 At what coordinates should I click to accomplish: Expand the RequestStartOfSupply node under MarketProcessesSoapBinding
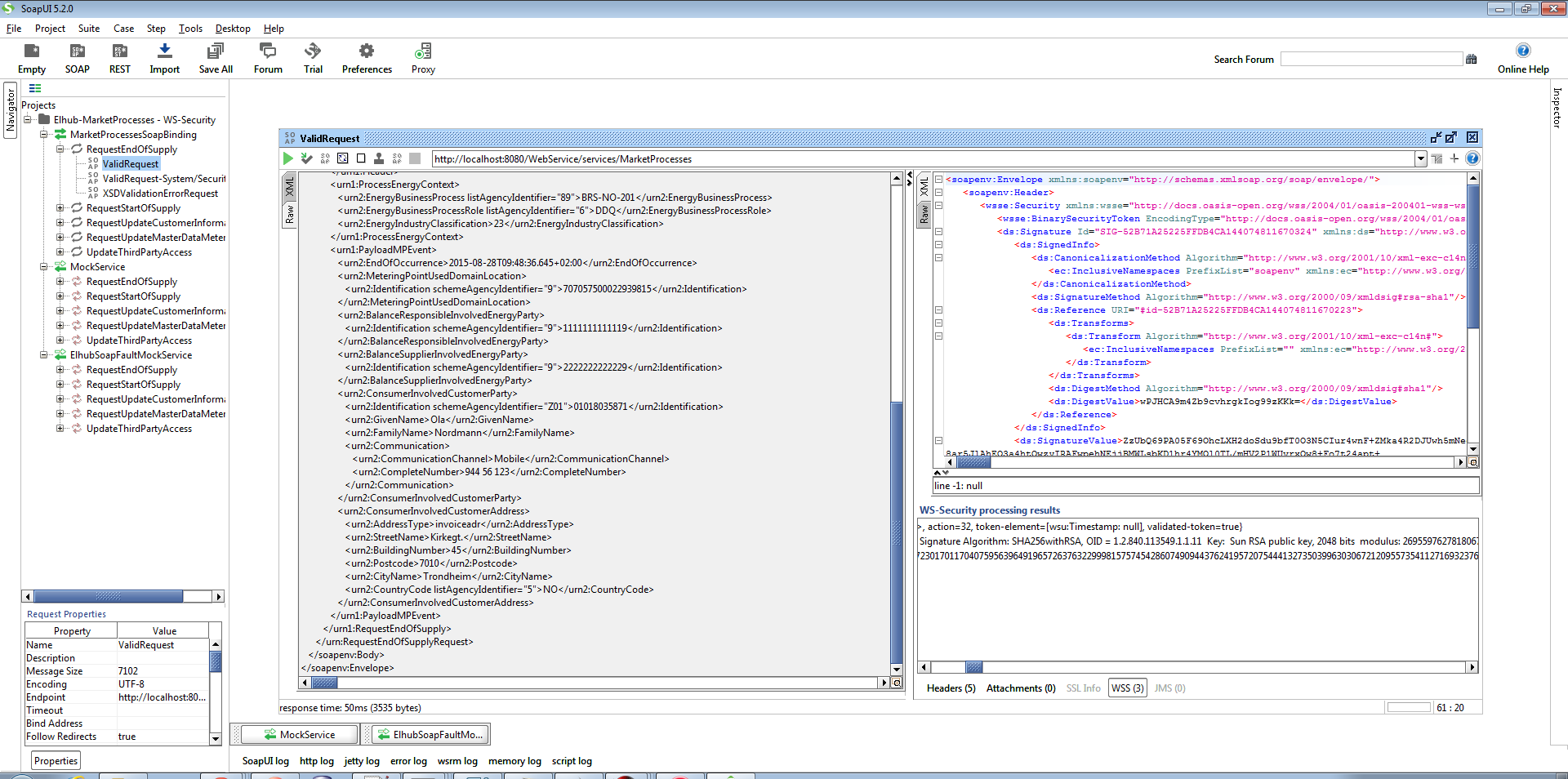tap(60, 208)
